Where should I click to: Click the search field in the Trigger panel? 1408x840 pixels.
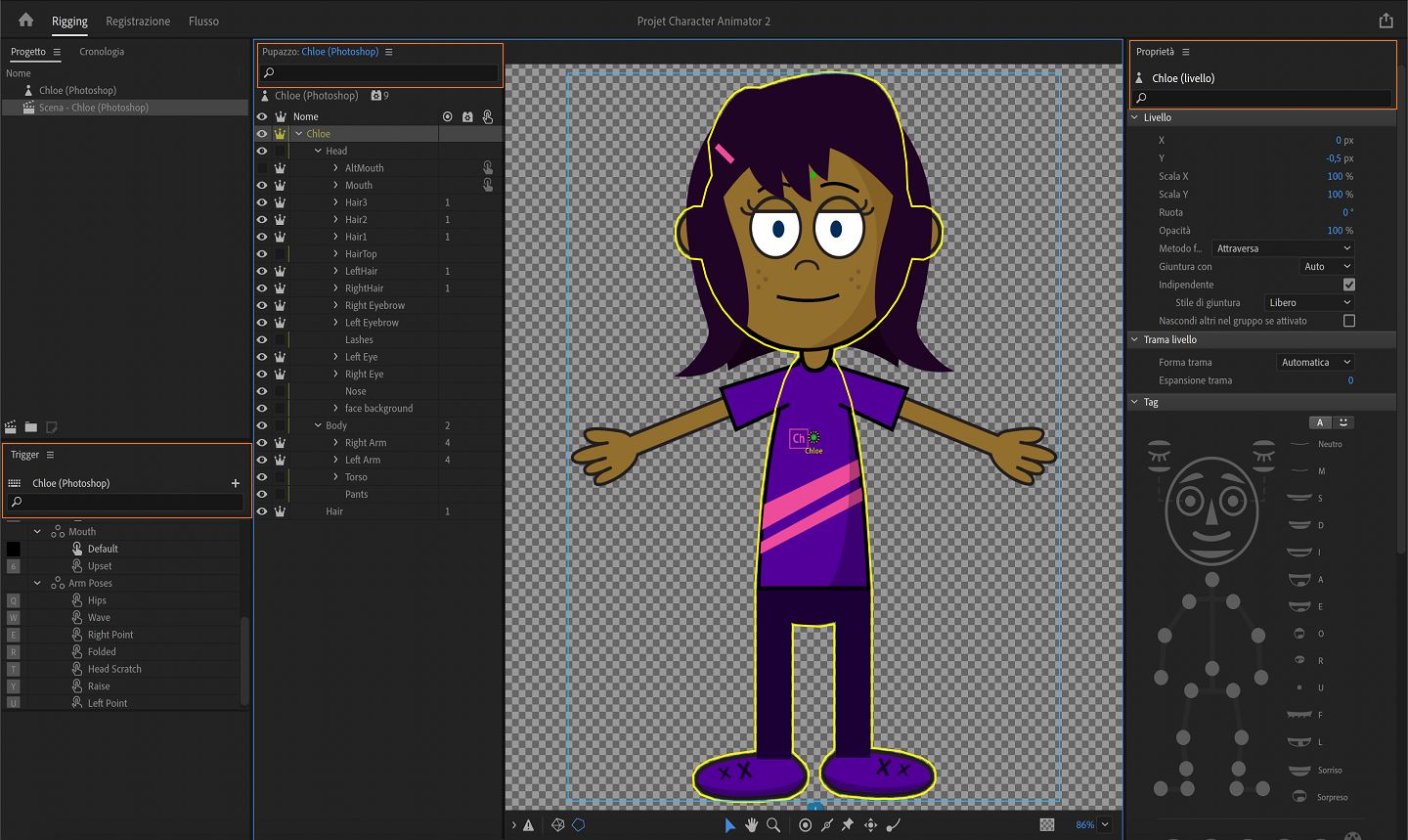[x=125, y=502]
